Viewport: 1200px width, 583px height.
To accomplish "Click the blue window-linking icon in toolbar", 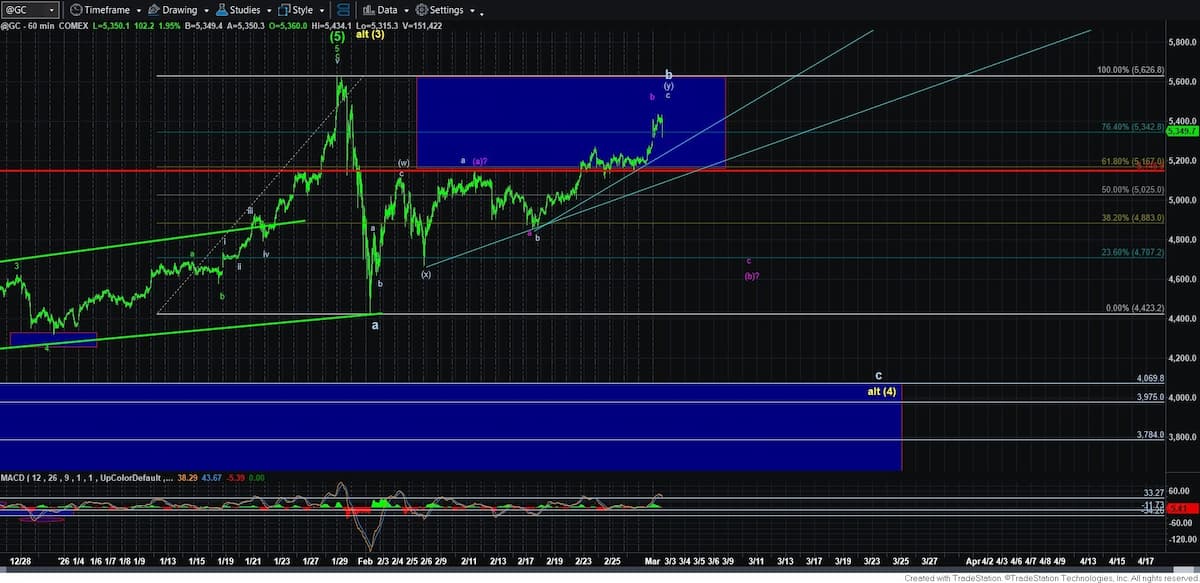I will [343, 10].
